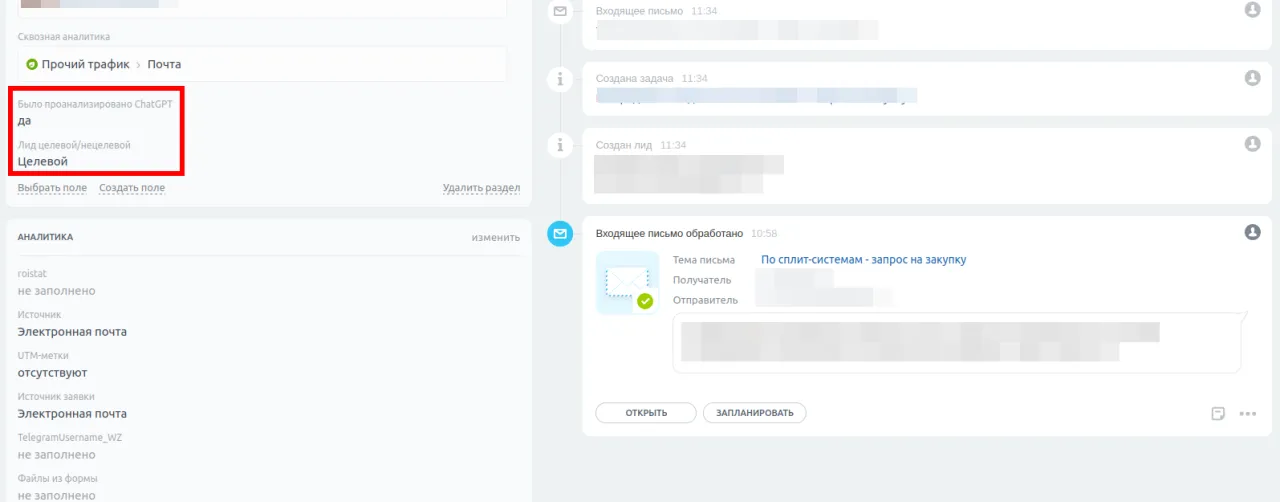Click the АНАЛИТИКА section header
Screen dimensions: 1280x502
pyautogui.click(x=45, y=238)
